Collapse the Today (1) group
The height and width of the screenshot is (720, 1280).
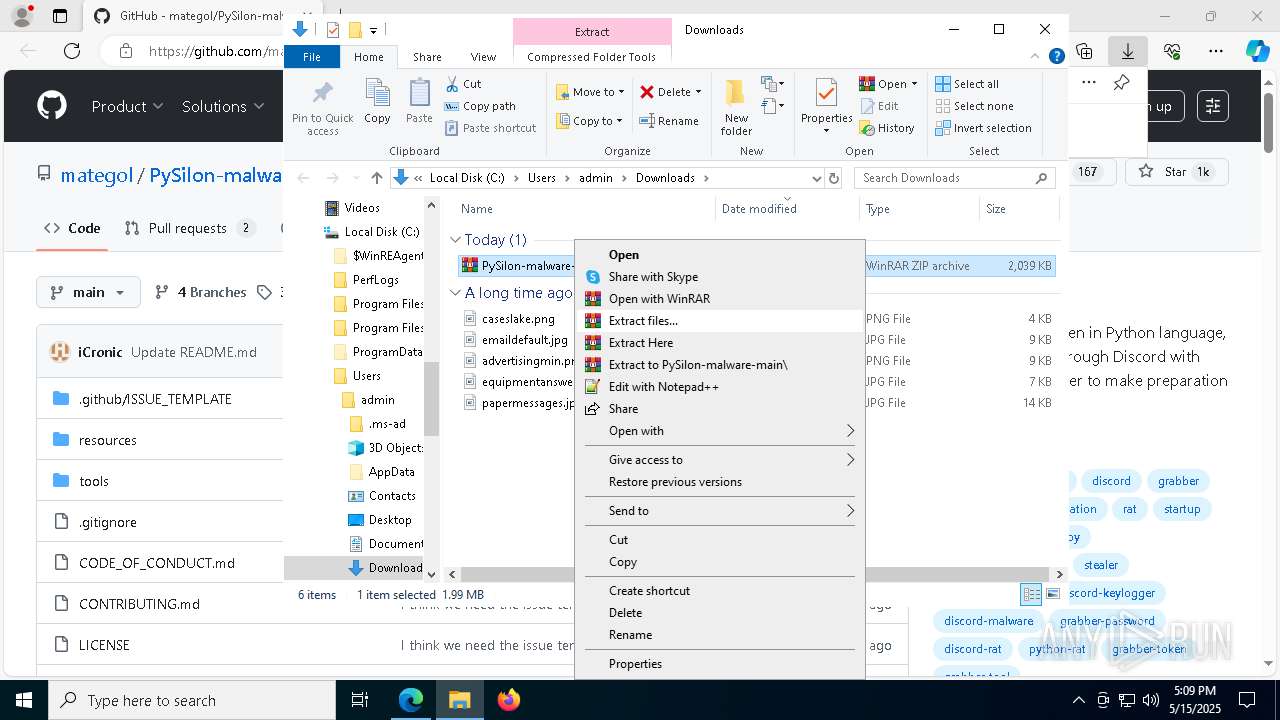455,240
